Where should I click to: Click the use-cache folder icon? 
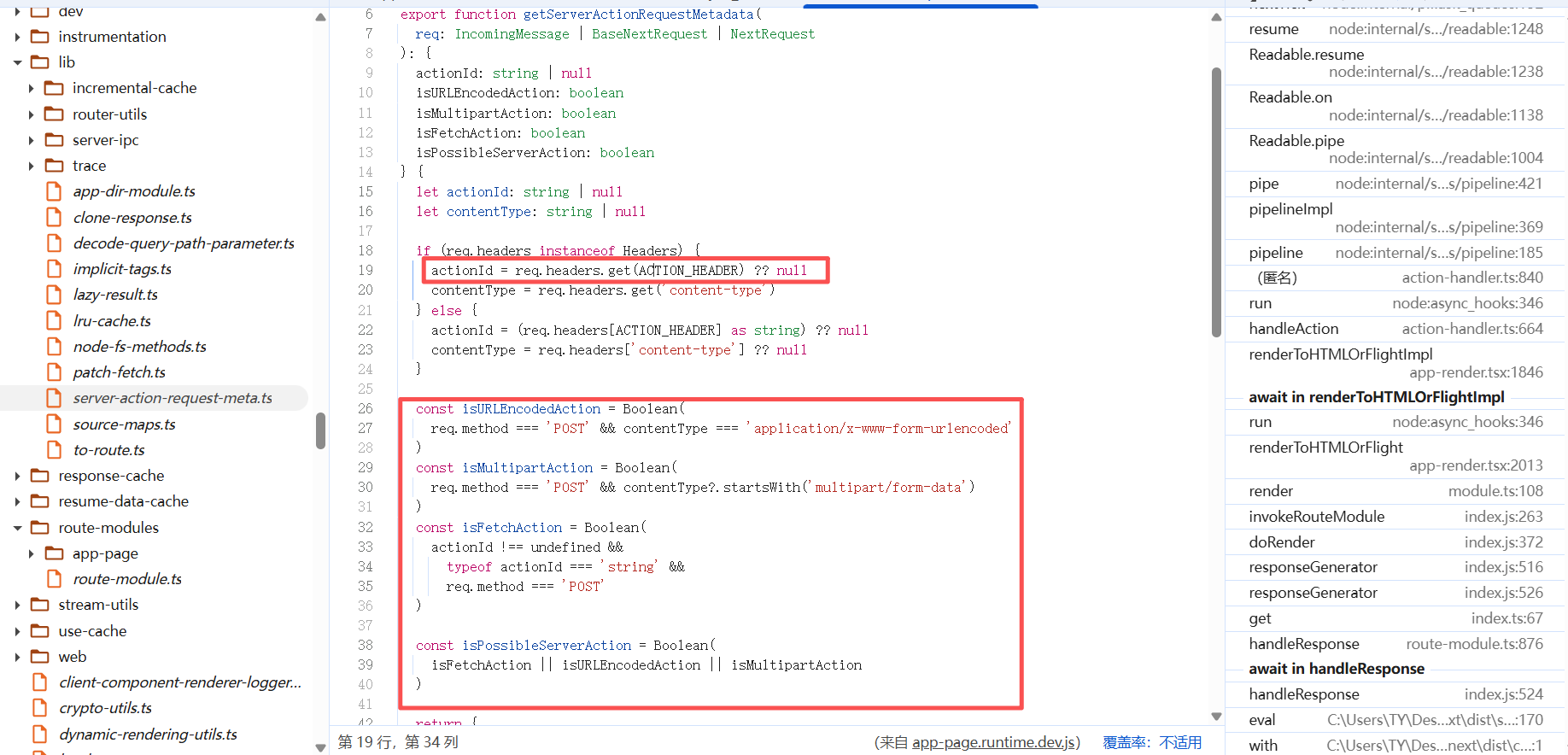(x=40, y=631)
